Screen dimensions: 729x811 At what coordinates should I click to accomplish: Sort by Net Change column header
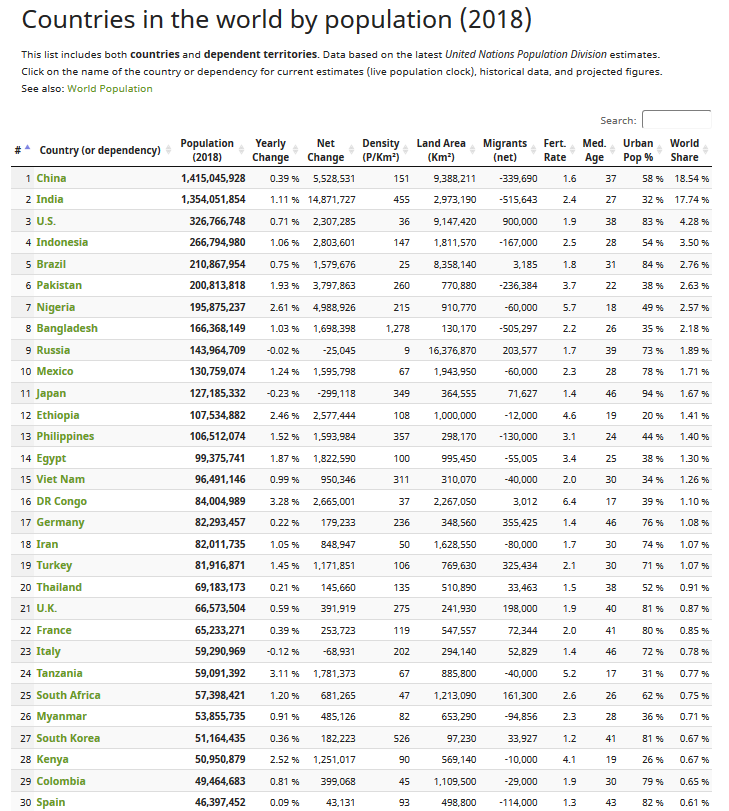329,150
